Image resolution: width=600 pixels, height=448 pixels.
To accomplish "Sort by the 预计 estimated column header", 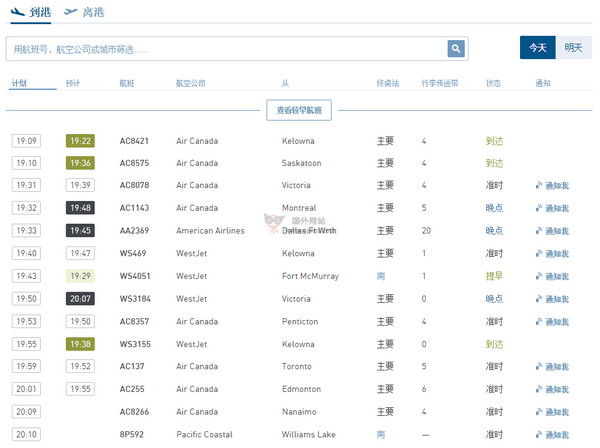I will coord(73,84).
